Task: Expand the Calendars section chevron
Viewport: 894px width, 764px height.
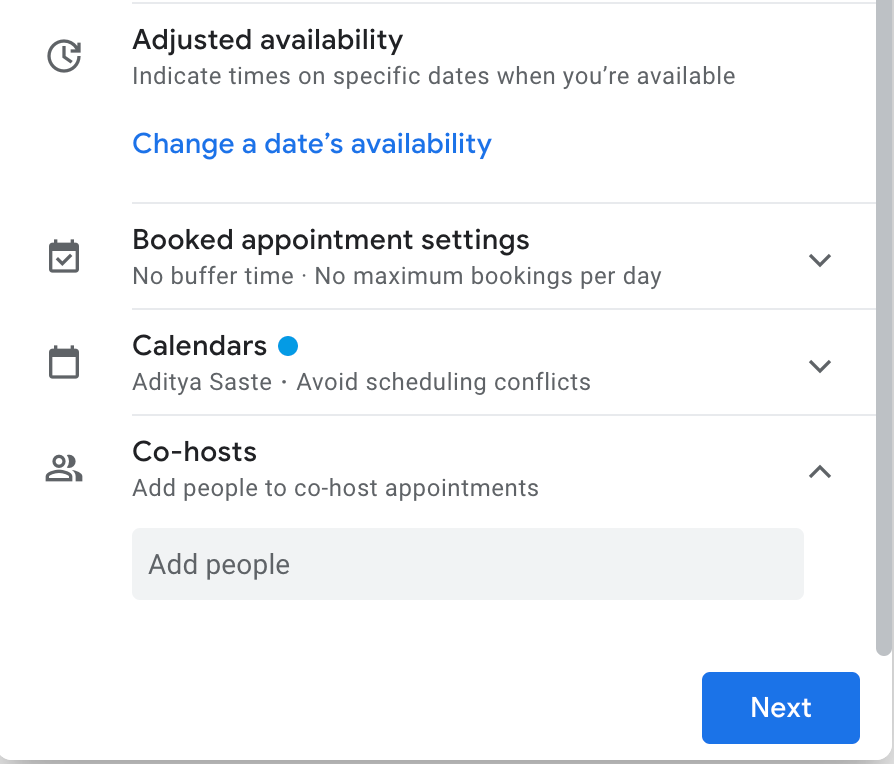Action: point(820,366)
